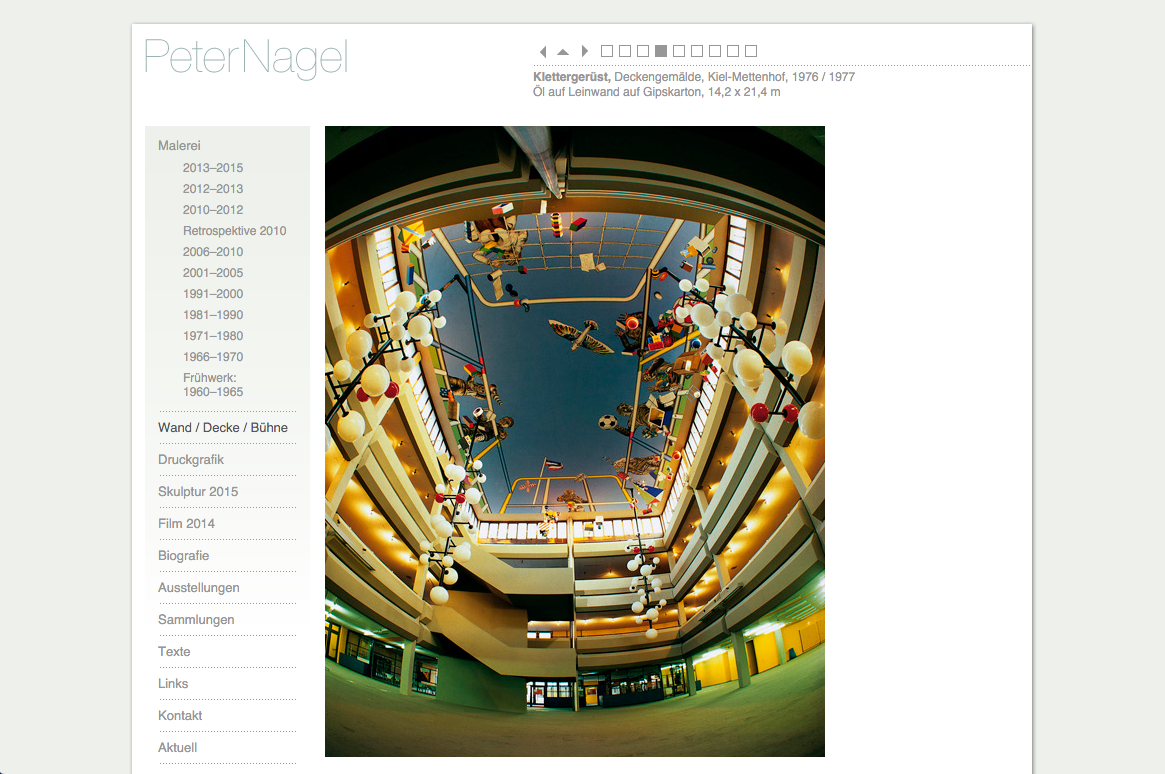Screen dimensions: 1165x774
Task: Open paintings from 1966–1970
Action: pos(213,357)
